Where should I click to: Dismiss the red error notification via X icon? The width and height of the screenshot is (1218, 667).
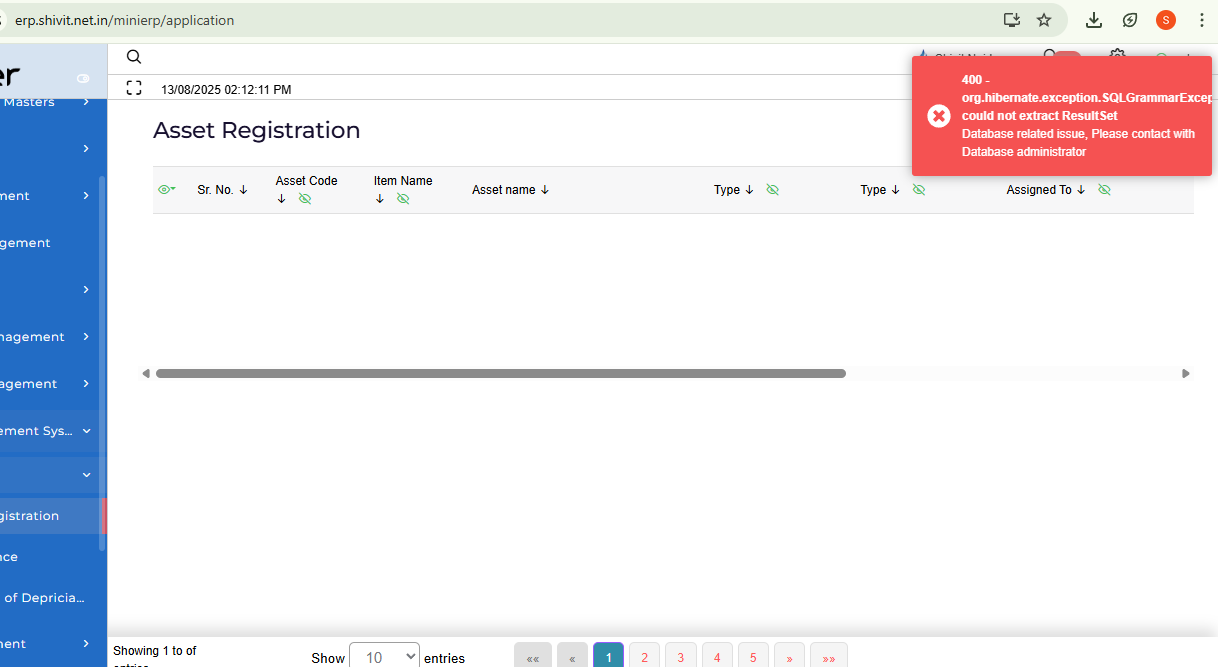click(x=938, y=116)
